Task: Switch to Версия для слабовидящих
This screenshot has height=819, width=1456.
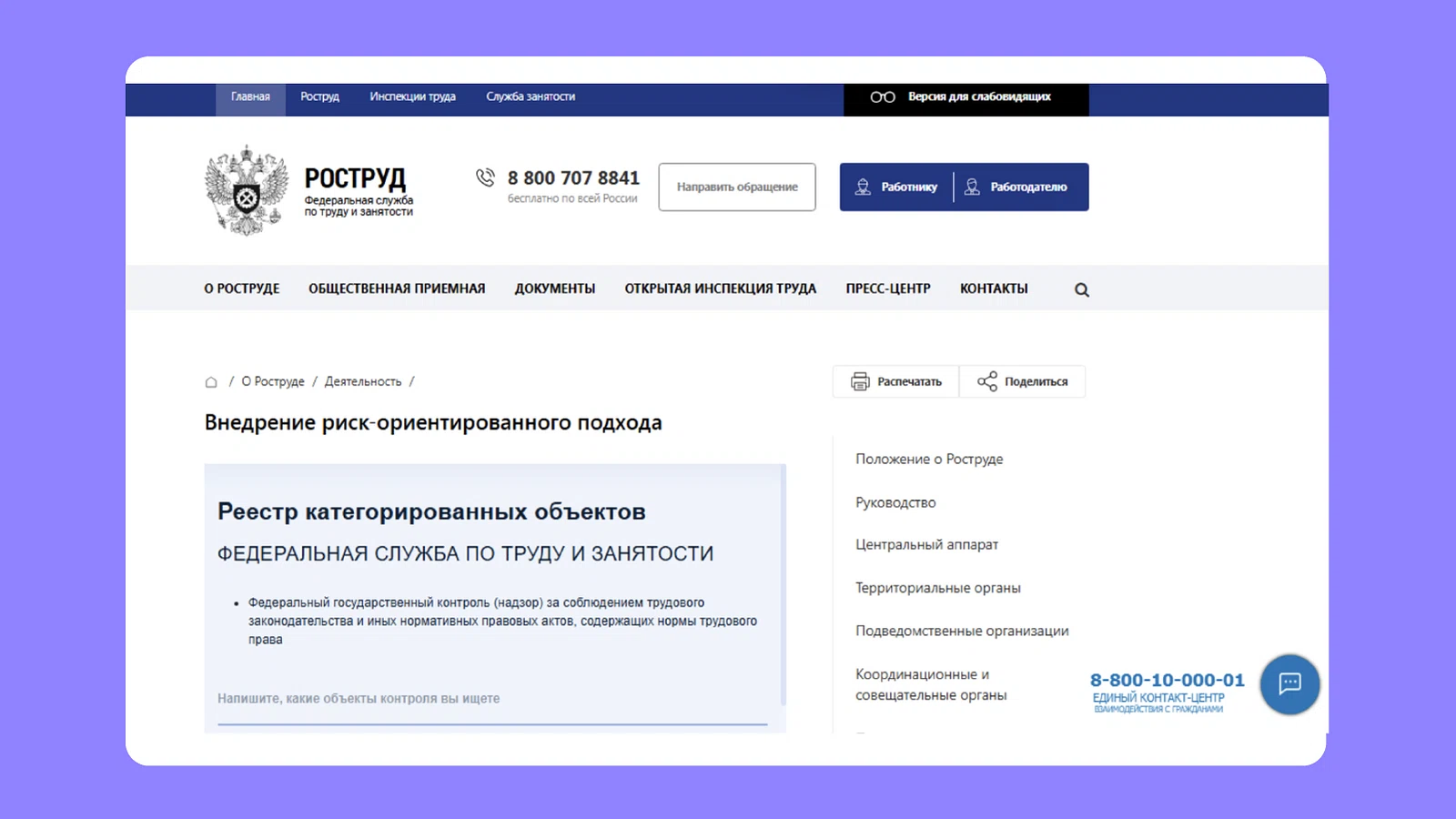Action: (x=966, y=98)
